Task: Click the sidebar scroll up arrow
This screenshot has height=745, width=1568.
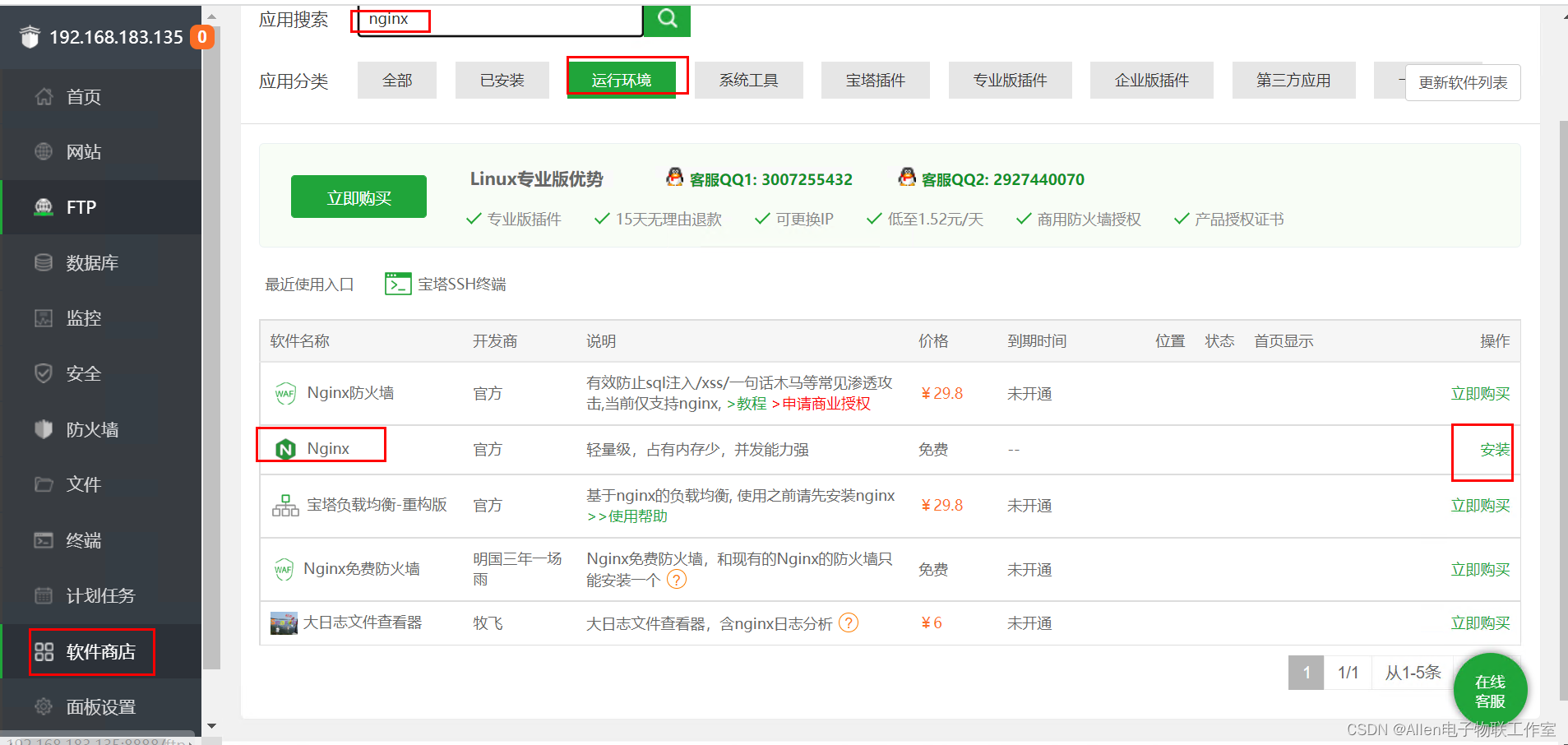Action: (212, 16)
